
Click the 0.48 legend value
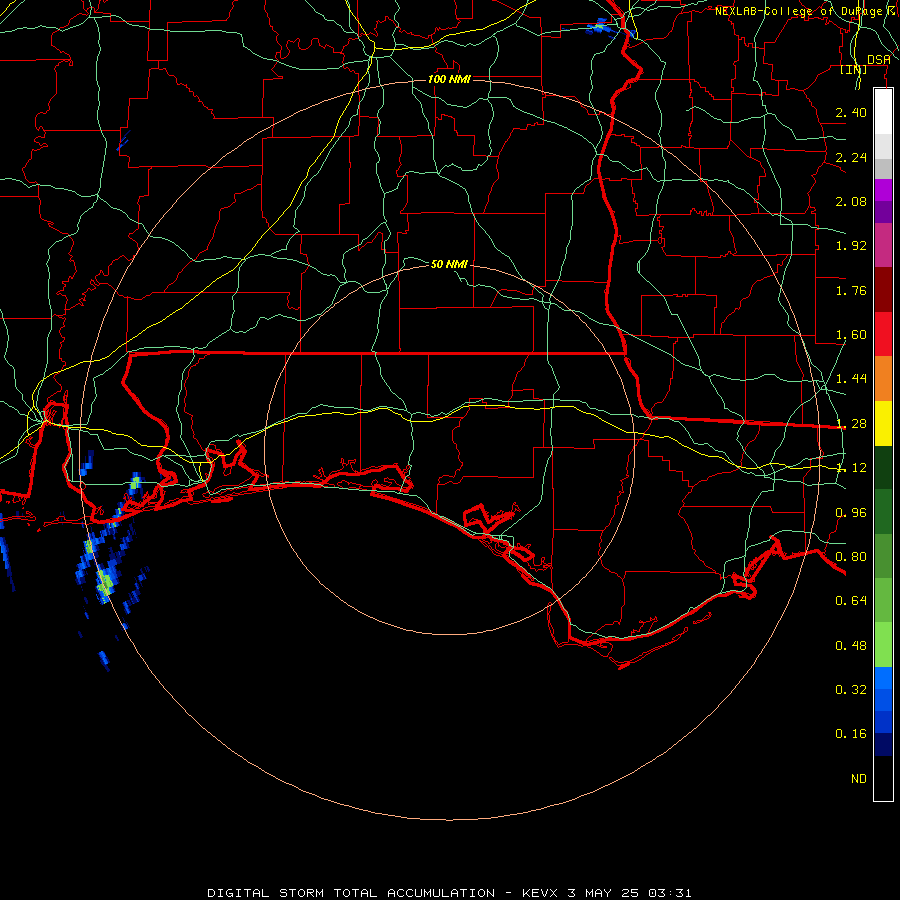(x=851, y=646)
